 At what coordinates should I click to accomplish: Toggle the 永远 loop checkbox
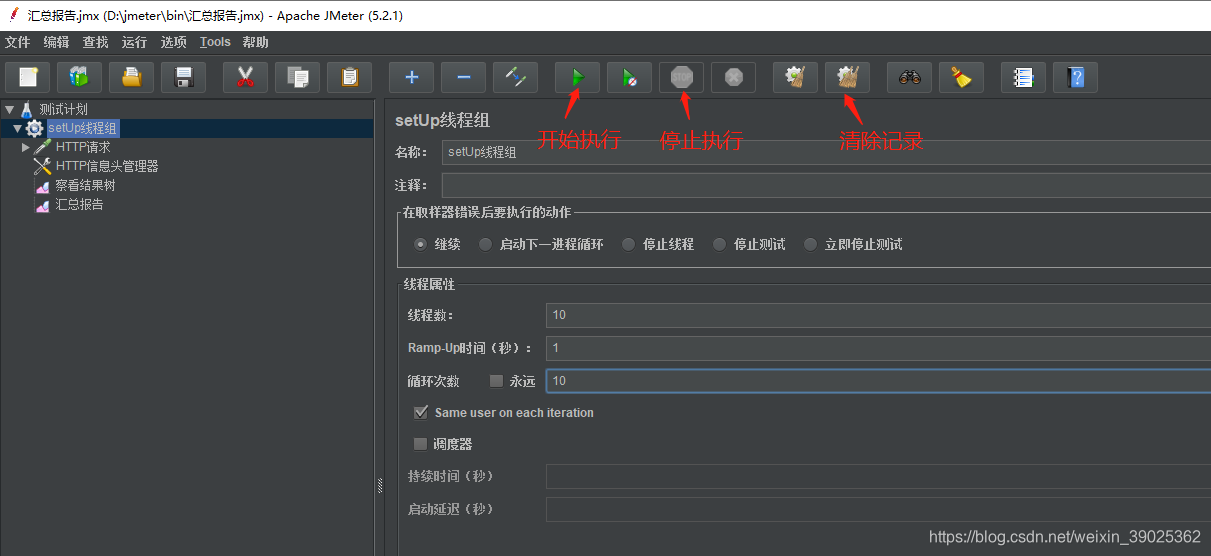pyautogui.click(x=496, y=381)
